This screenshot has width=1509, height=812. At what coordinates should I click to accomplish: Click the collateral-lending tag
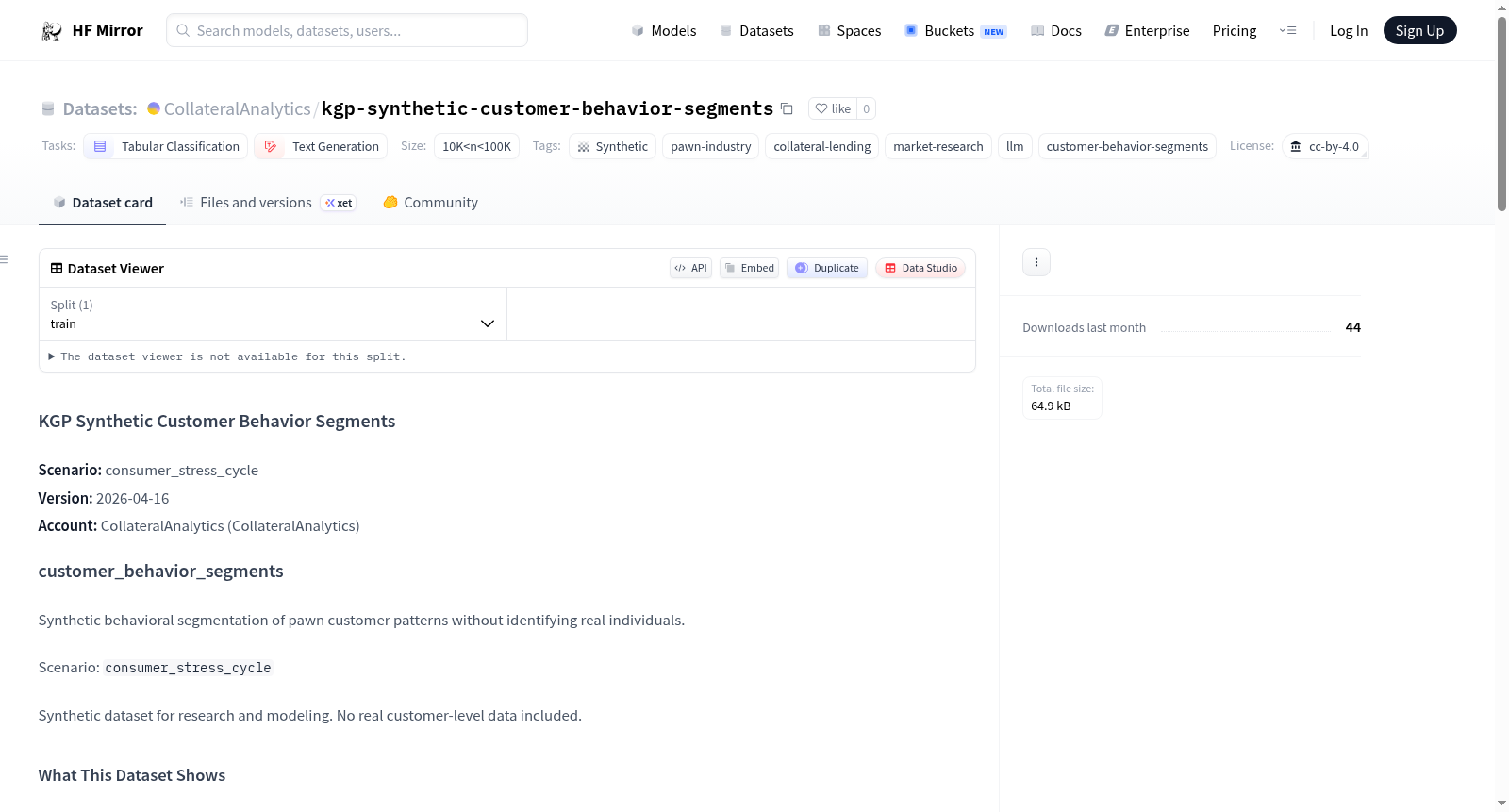pos(822,146)
